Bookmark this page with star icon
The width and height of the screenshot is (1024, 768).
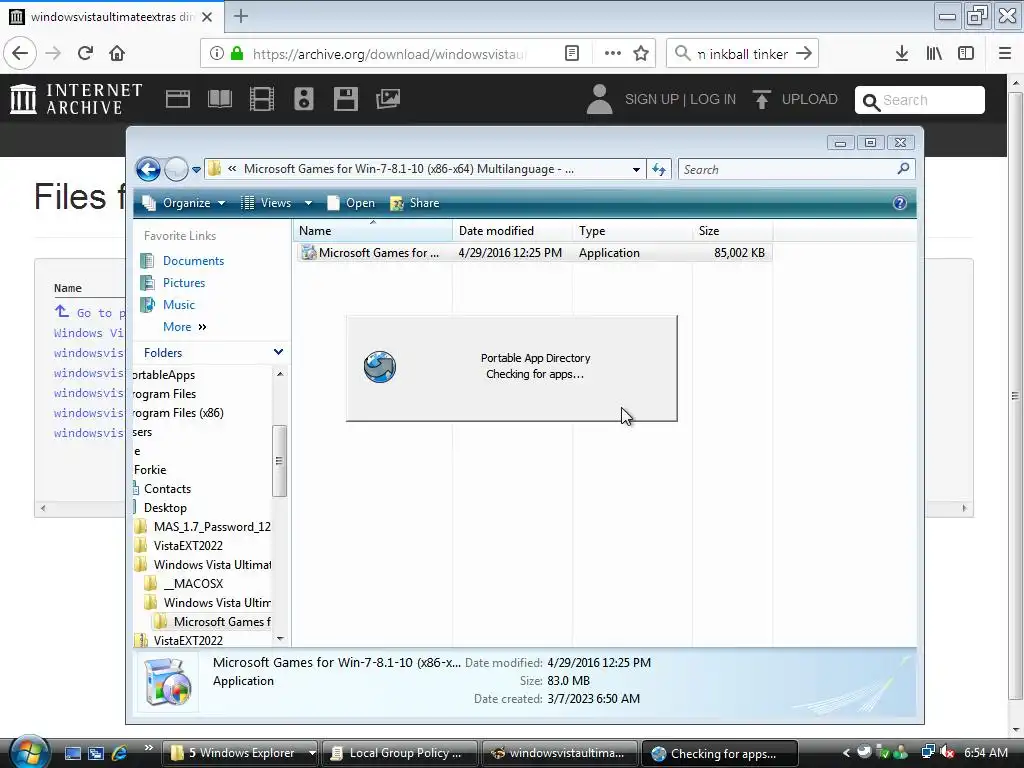pyautogui.click(x=641, y=54)
